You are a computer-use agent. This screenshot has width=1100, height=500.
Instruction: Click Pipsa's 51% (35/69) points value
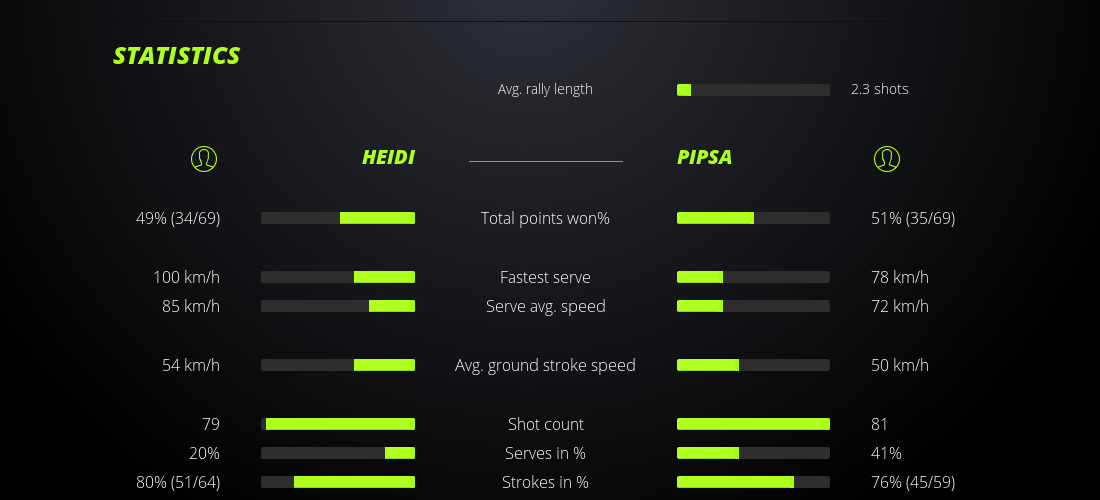pyautogui.click(x=913, y=218)
